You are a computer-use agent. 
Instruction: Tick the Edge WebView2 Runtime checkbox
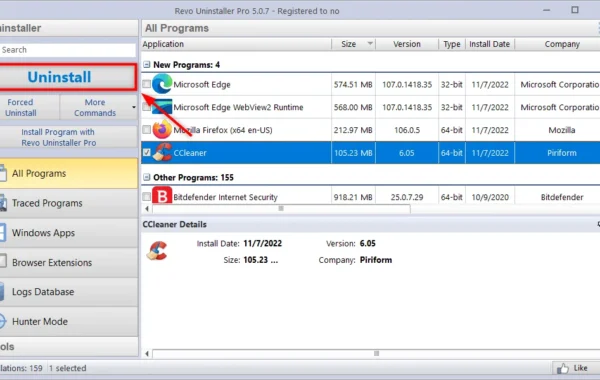pos(146,107)
